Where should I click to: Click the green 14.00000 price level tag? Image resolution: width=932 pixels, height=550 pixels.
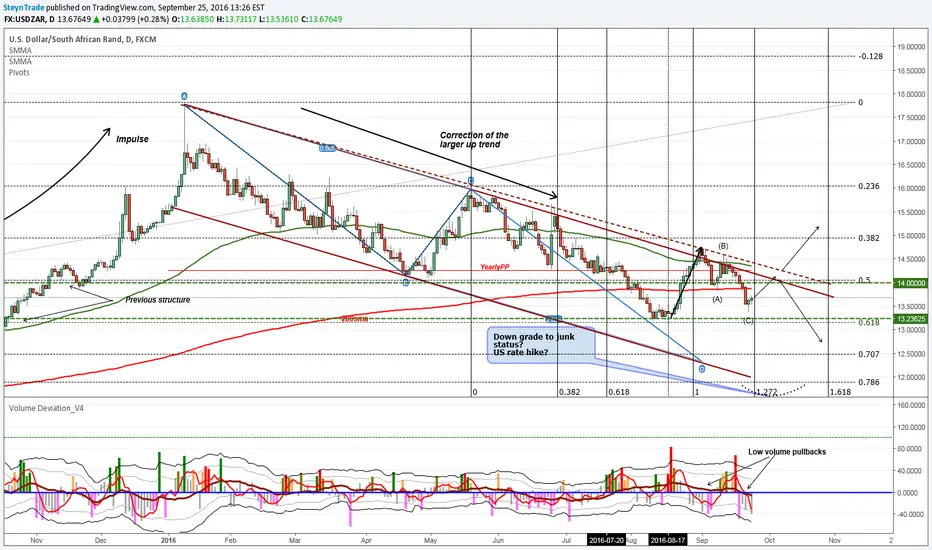(x=911, y=283)
